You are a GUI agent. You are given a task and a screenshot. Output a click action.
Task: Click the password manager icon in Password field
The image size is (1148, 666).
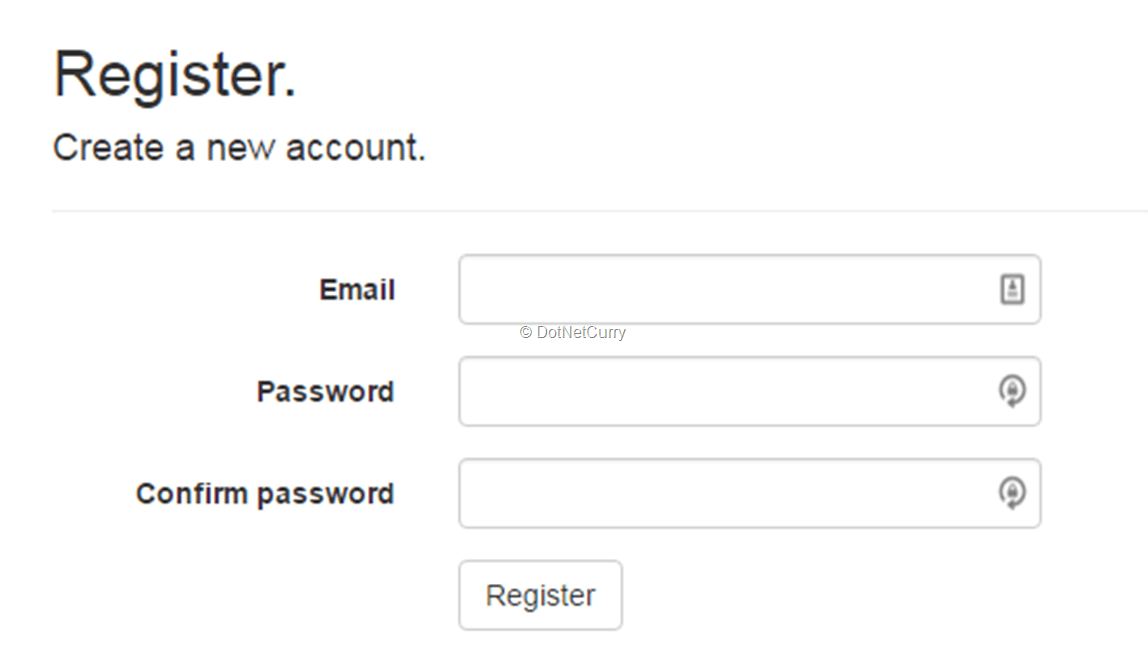point(1012,391)
